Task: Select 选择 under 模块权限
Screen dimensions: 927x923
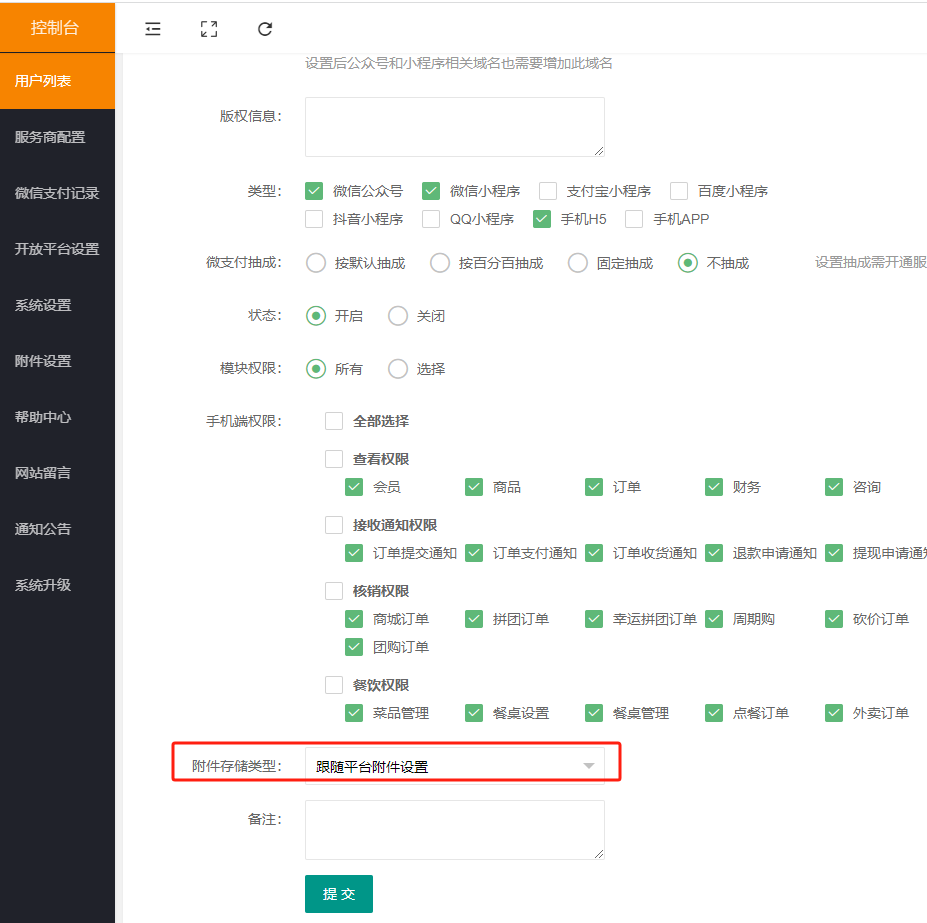Action: click(398, 369)
